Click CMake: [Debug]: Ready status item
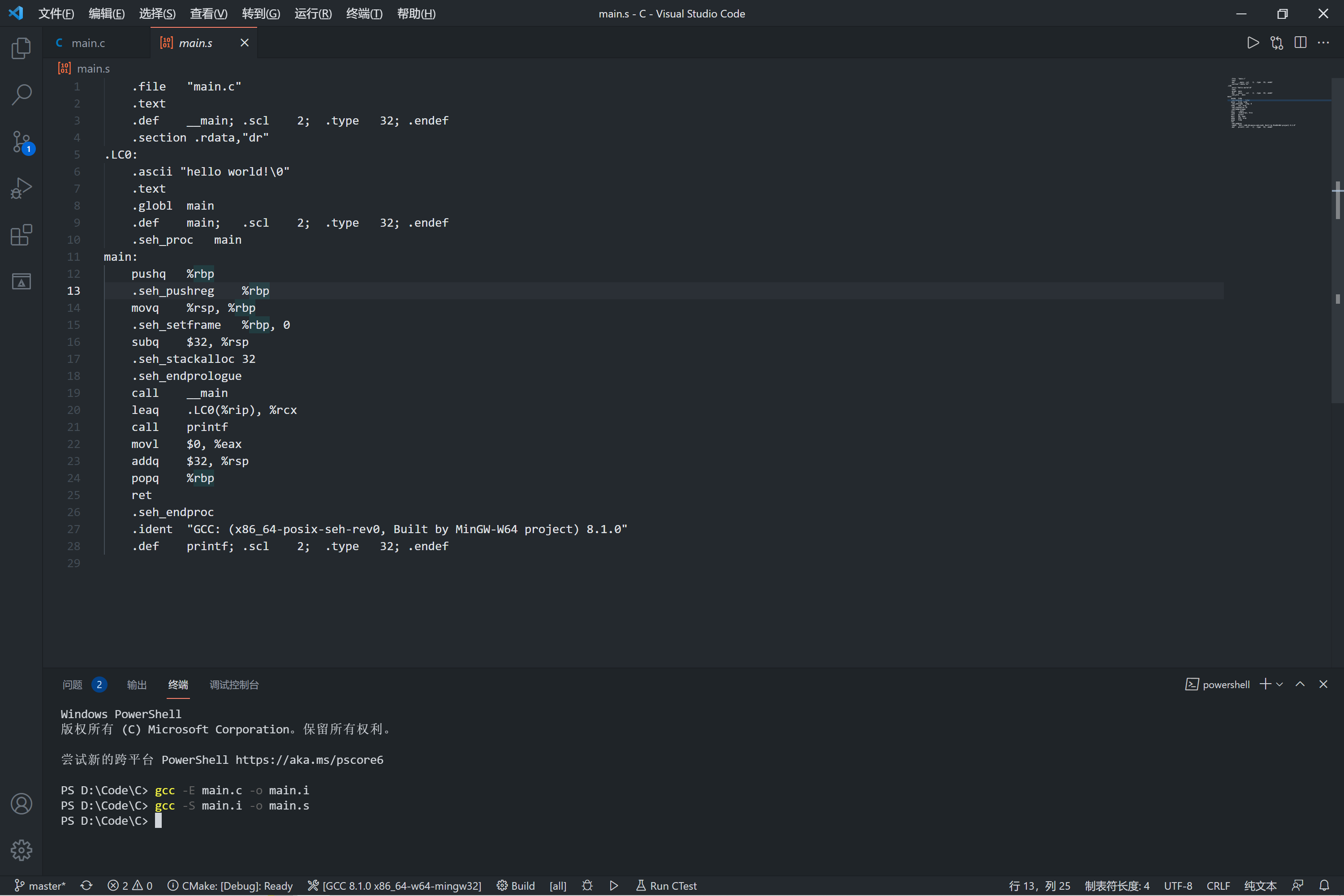This screenshot has height=896, width=1344. point(230,886)
